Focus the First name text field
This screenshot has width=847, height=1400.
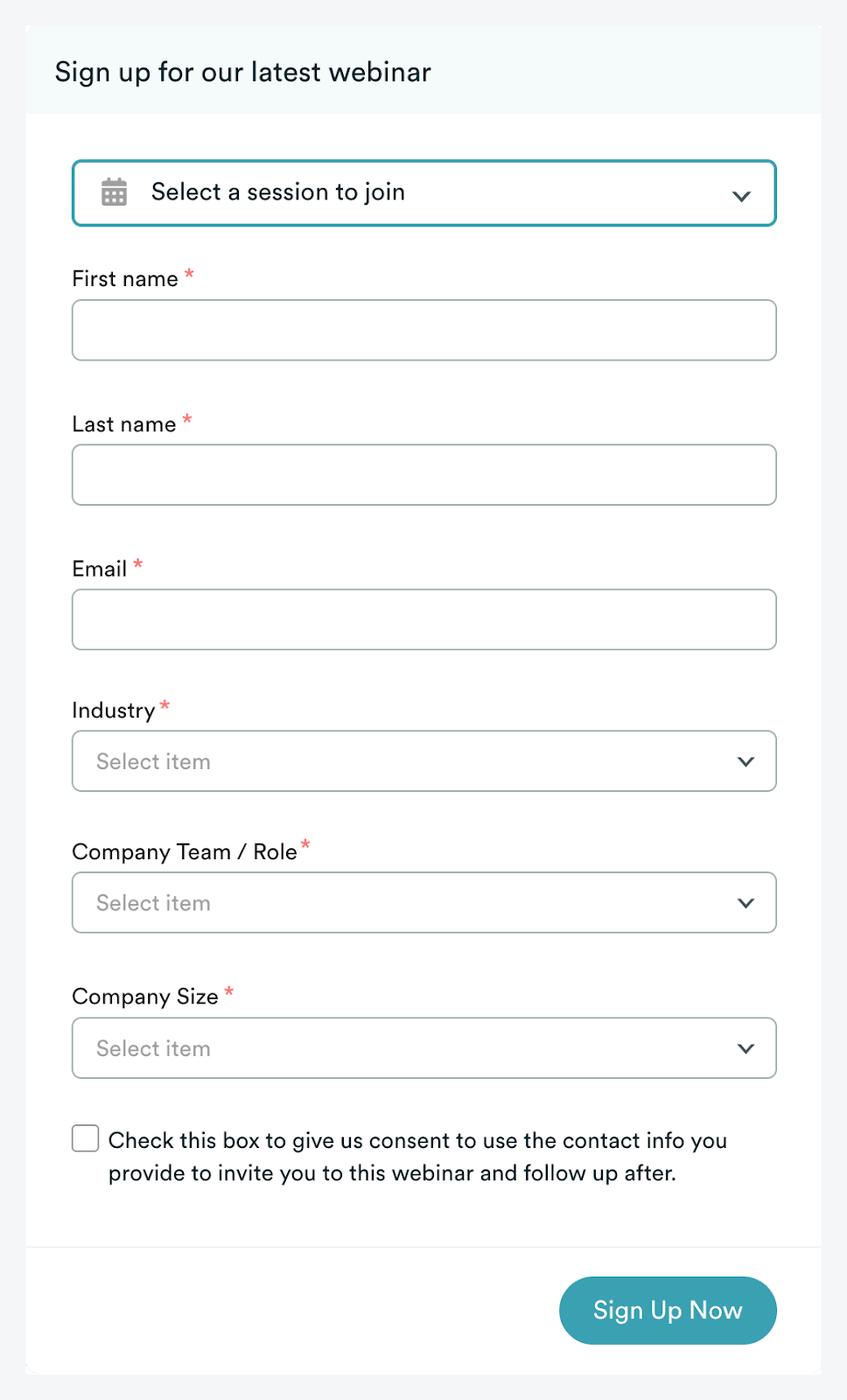pos(423,331)
